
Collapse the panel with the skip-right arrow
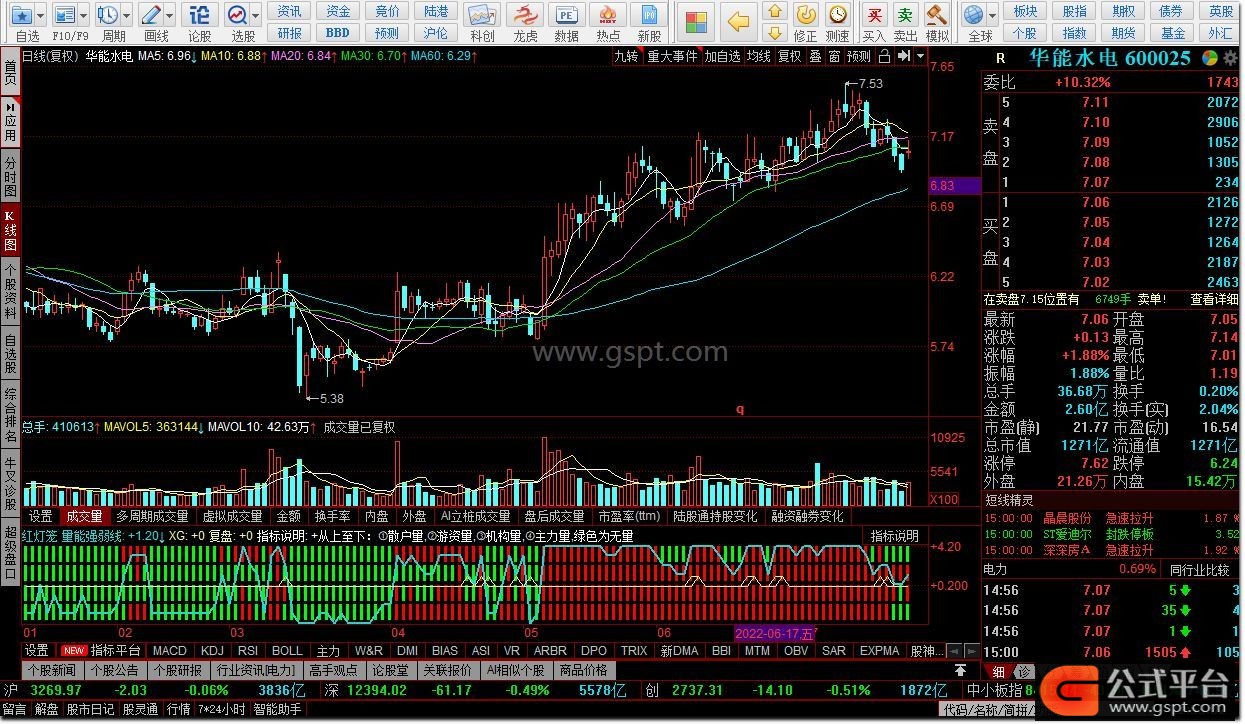tap(904, 57)
